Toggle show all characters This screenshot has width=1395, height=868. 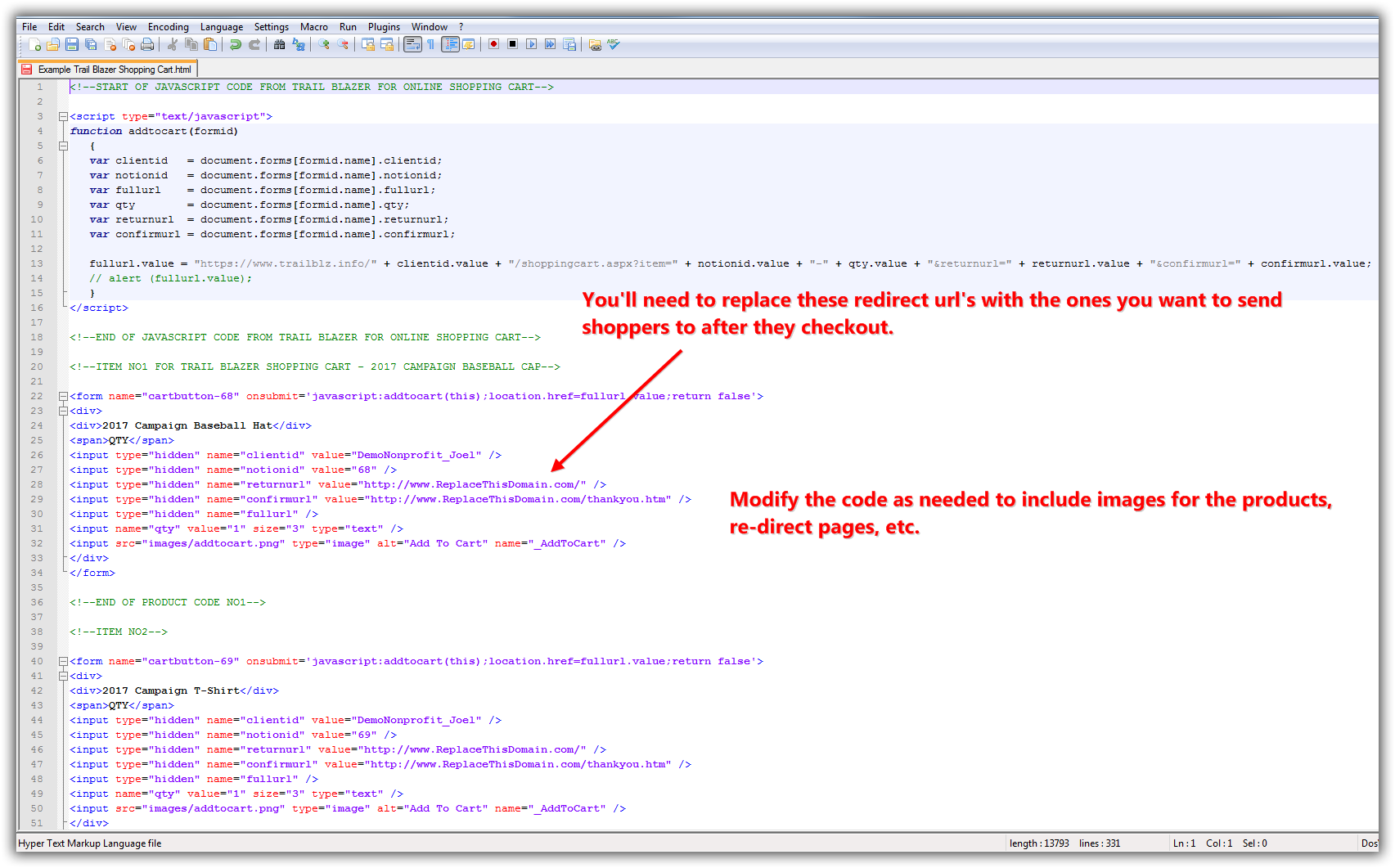[432, 45]
